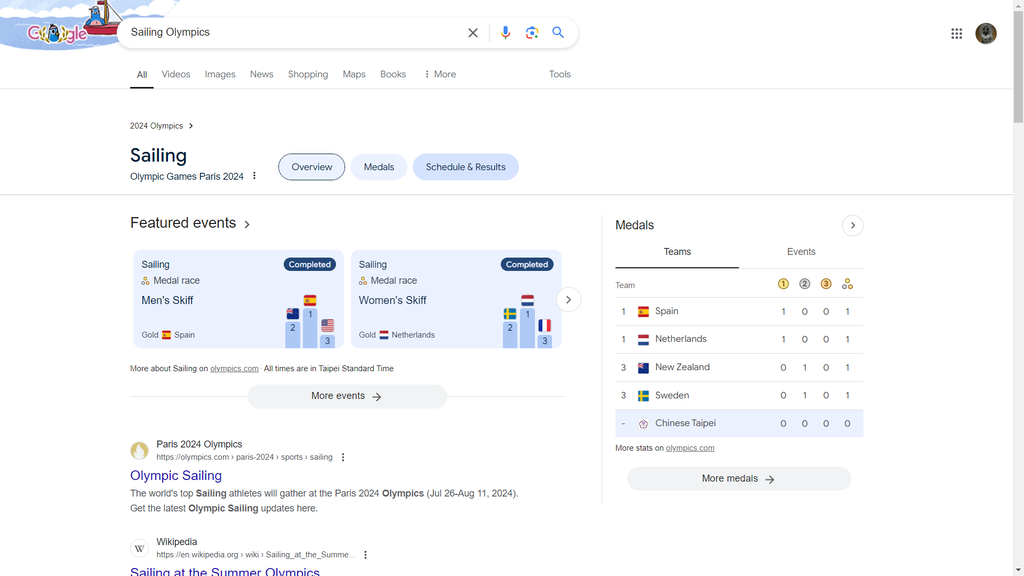The width and height of the screenshot is (1024, 576).
Task: Click the Netherlands flag on Women's Skiff podium
Action: pos(528,300)
